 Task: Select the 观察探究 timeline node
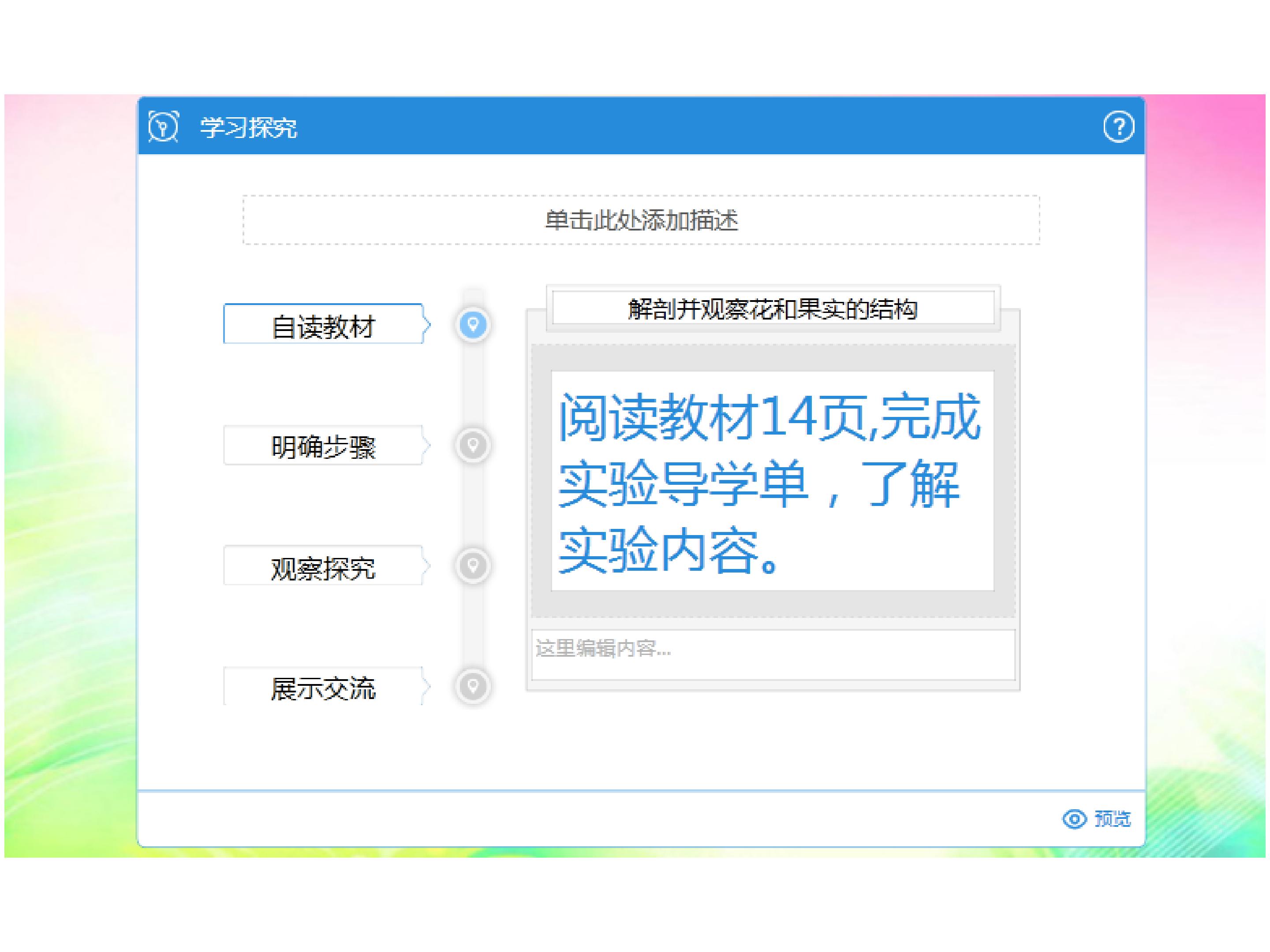tap(473, 566)
